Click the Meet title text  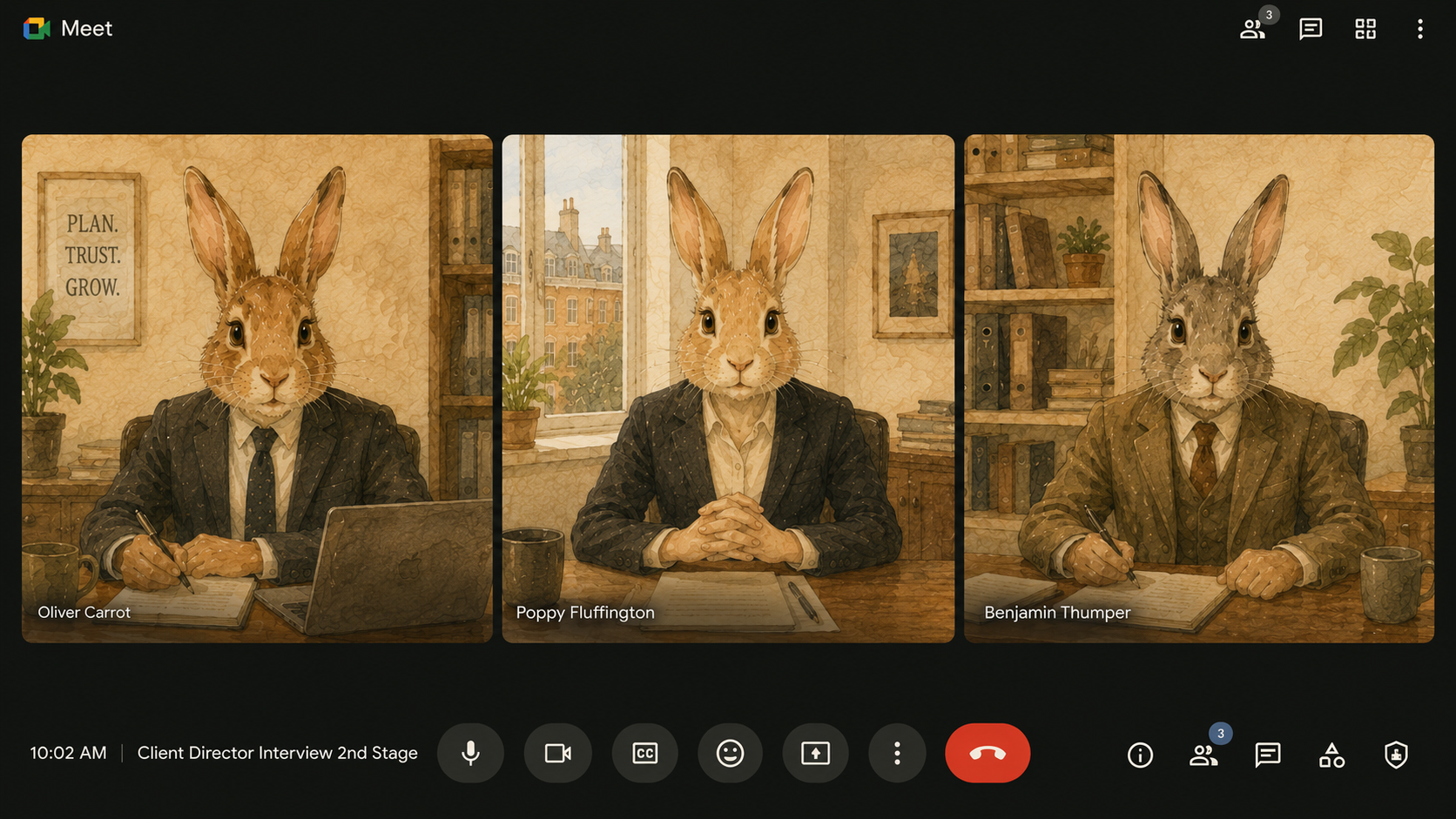(x=86, y=29)
